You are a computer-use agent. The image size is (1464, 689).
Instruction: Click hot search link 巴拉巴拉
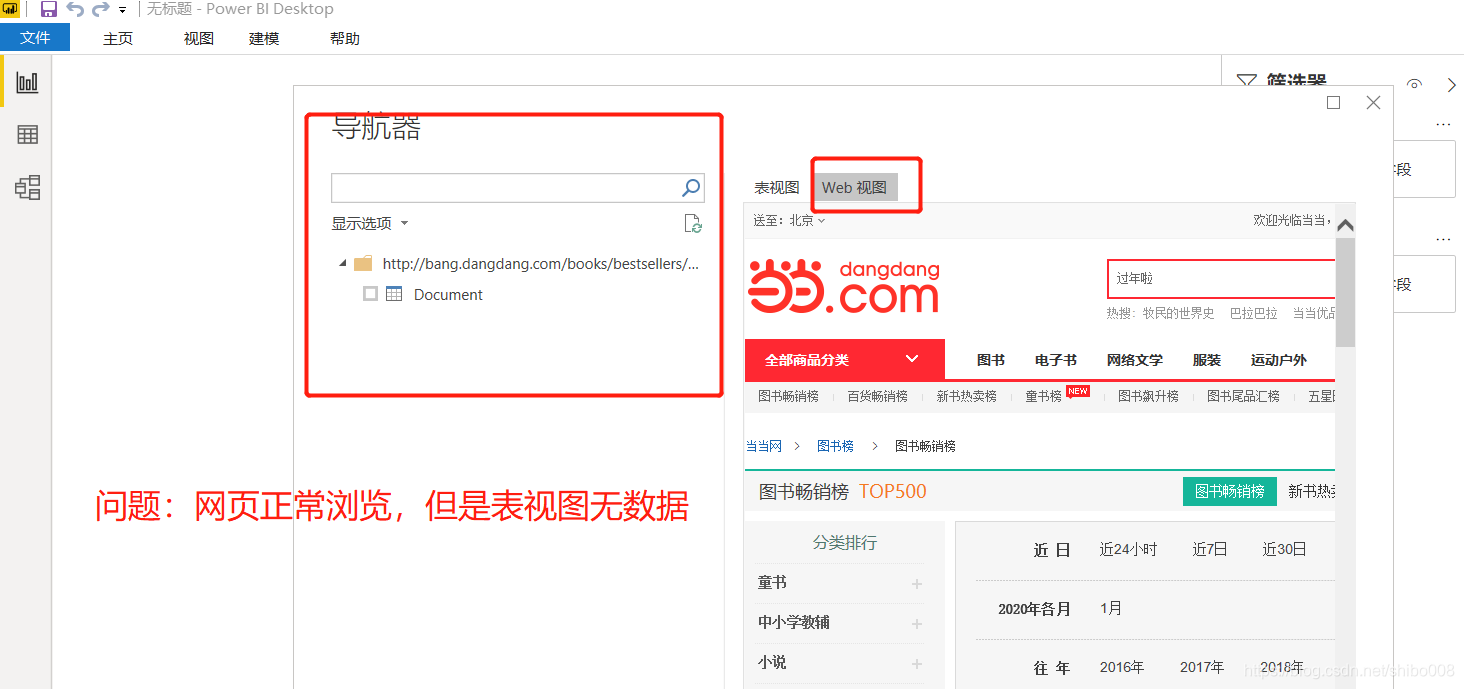click(x=1253, y=313)
